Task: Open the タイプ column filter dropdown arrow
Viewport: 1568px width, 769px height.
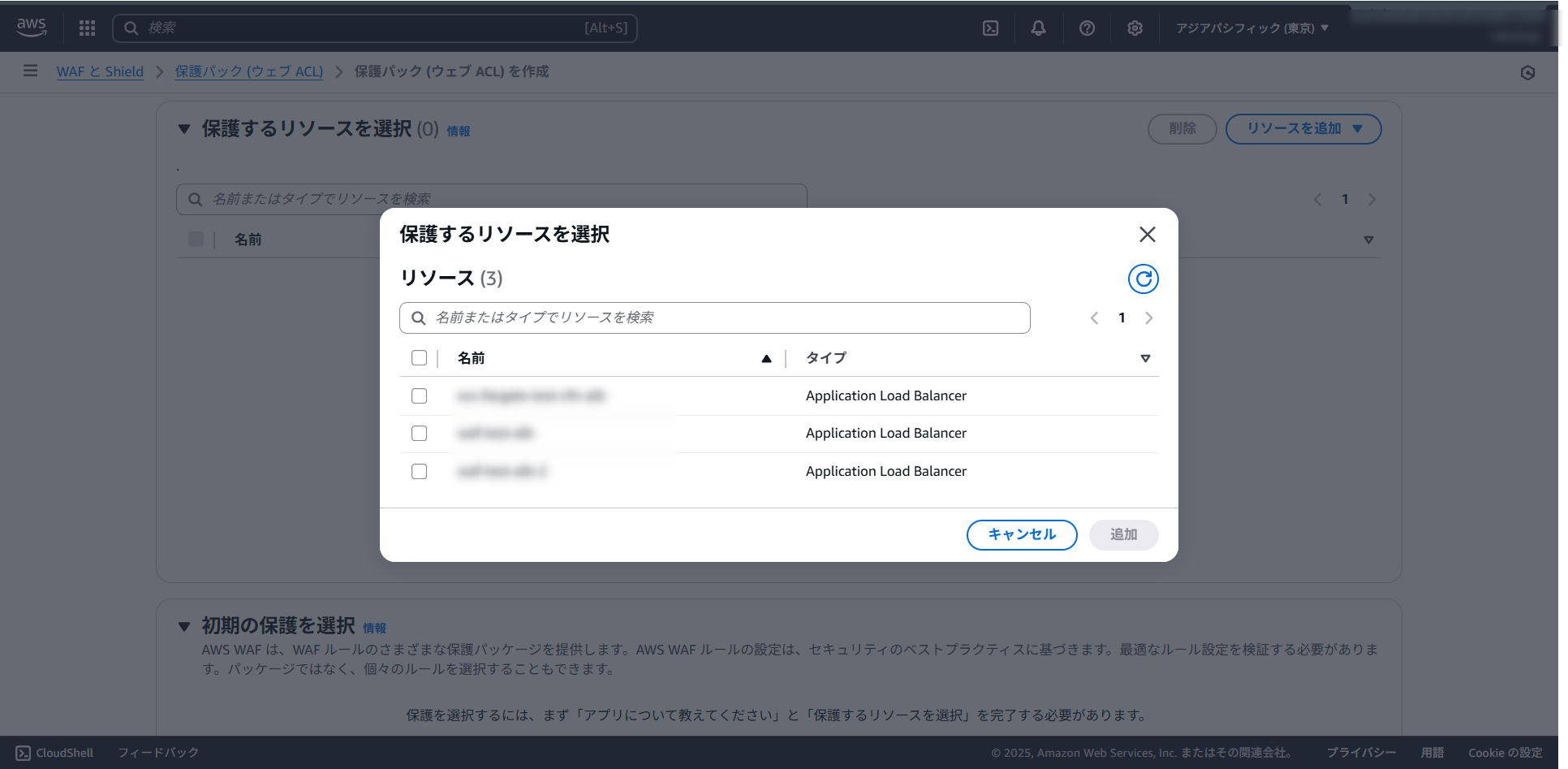Action: (x=1145, y=359)
